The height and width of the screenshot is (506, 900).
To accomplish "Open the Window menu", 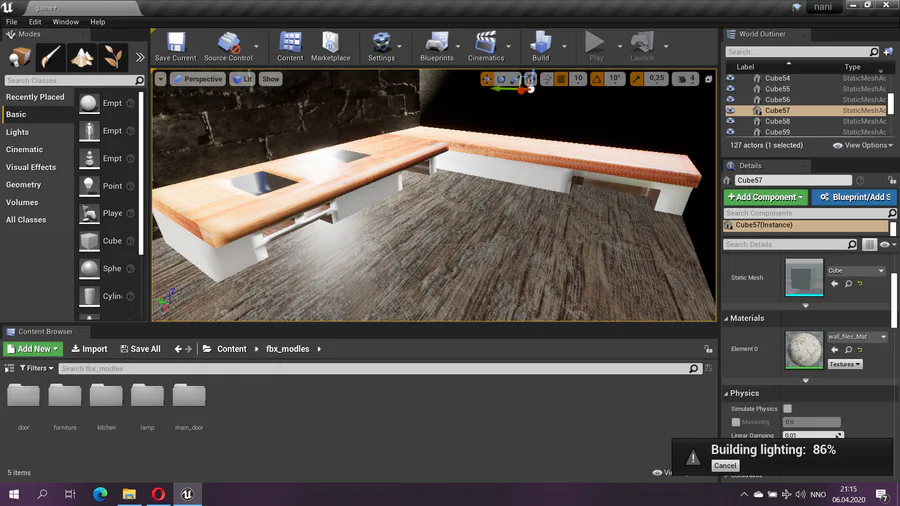I will click(65, 22).
